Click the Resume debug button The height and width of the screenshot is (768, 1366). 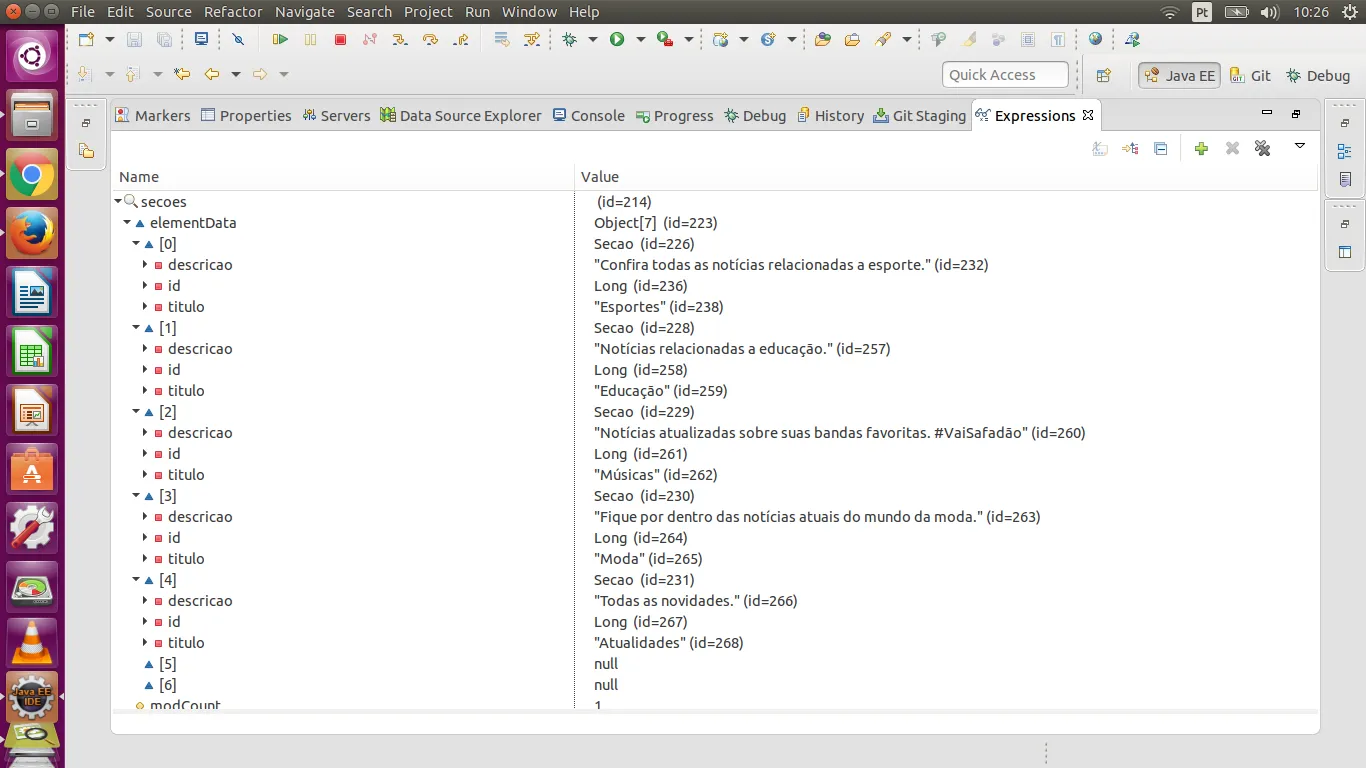(280, 40)
